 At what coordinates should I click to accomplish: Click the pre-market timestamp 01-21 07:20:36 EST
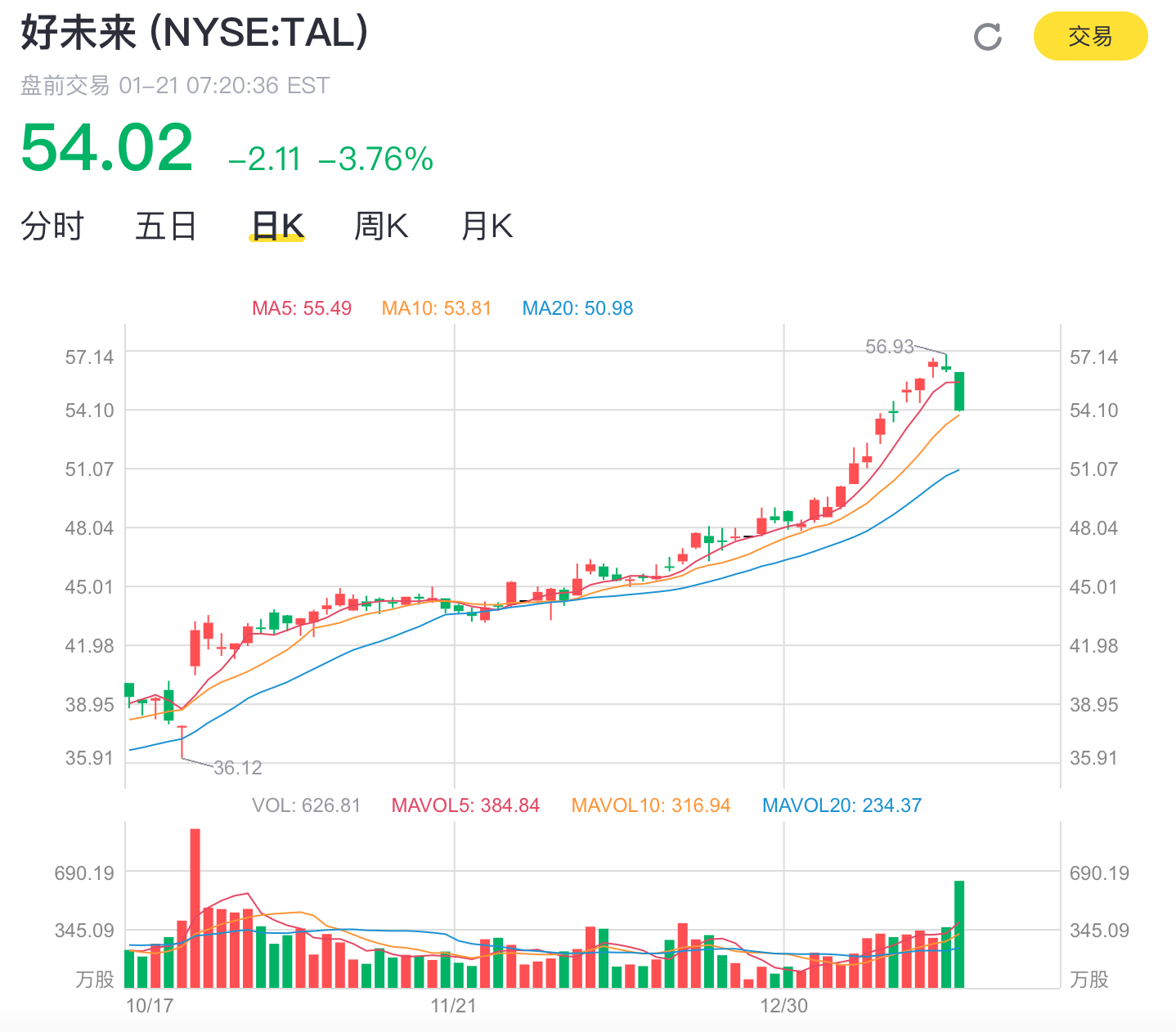(224, 85)
